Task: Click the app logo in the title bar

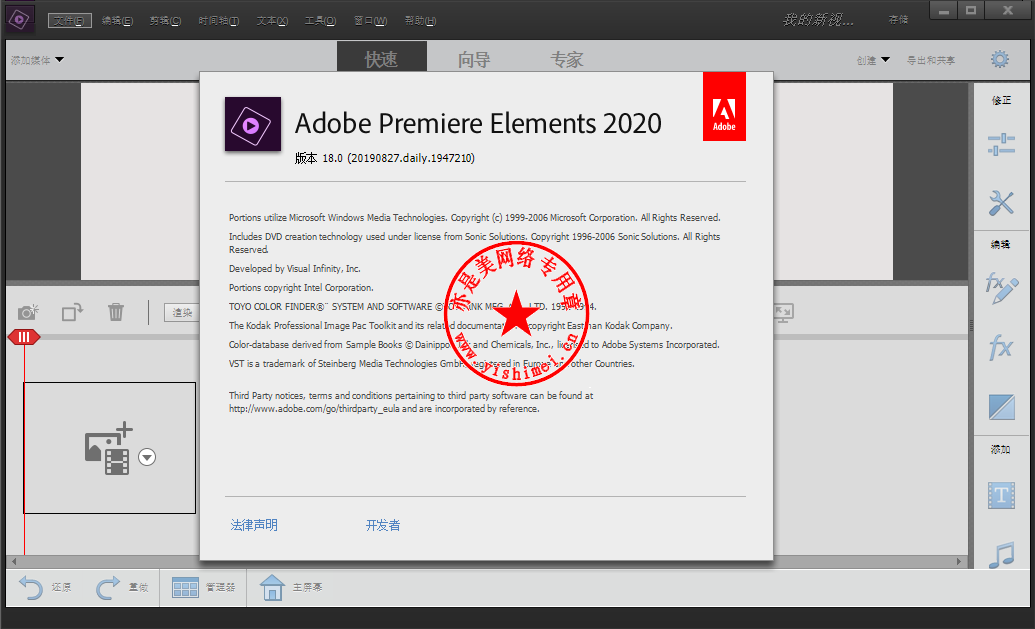Action: pos(20,19)
